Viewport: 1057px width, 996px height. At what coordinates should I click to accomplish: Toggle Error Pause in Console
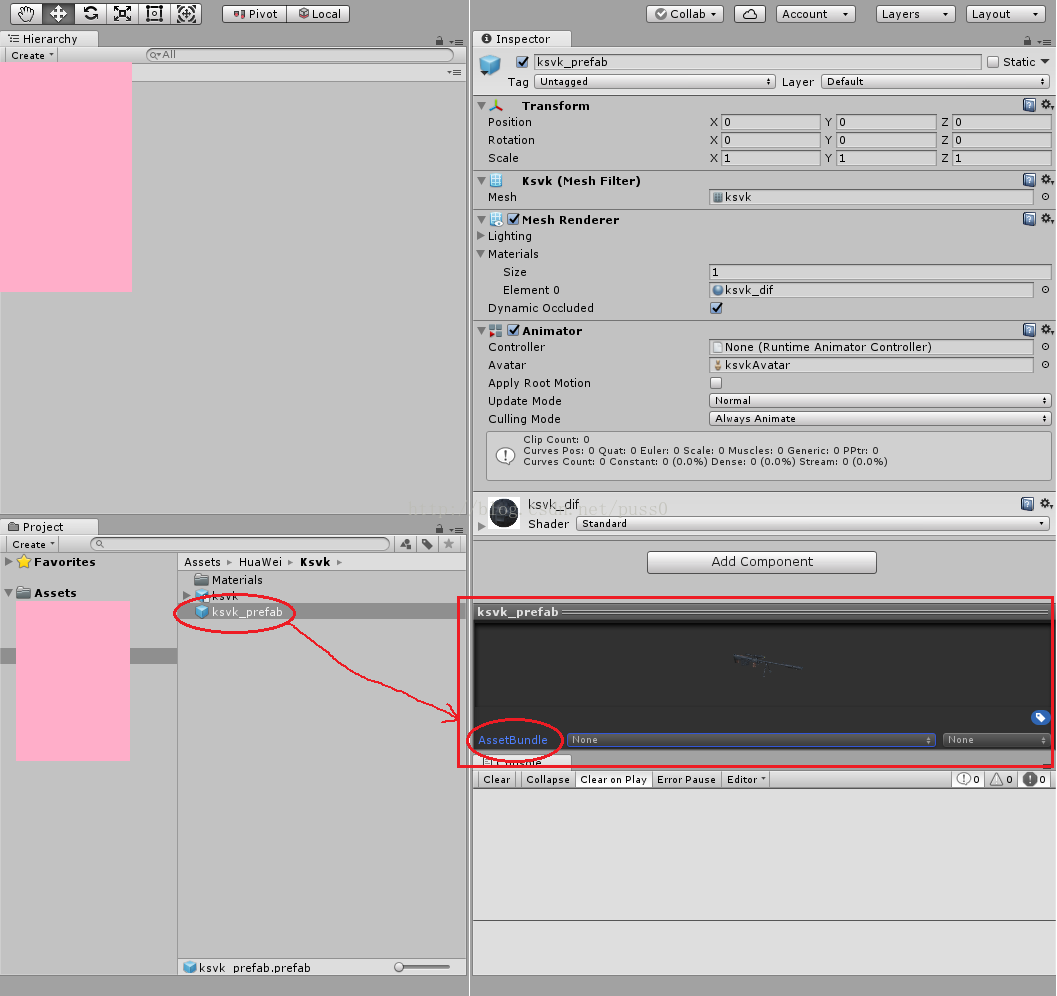coord(686,780)
